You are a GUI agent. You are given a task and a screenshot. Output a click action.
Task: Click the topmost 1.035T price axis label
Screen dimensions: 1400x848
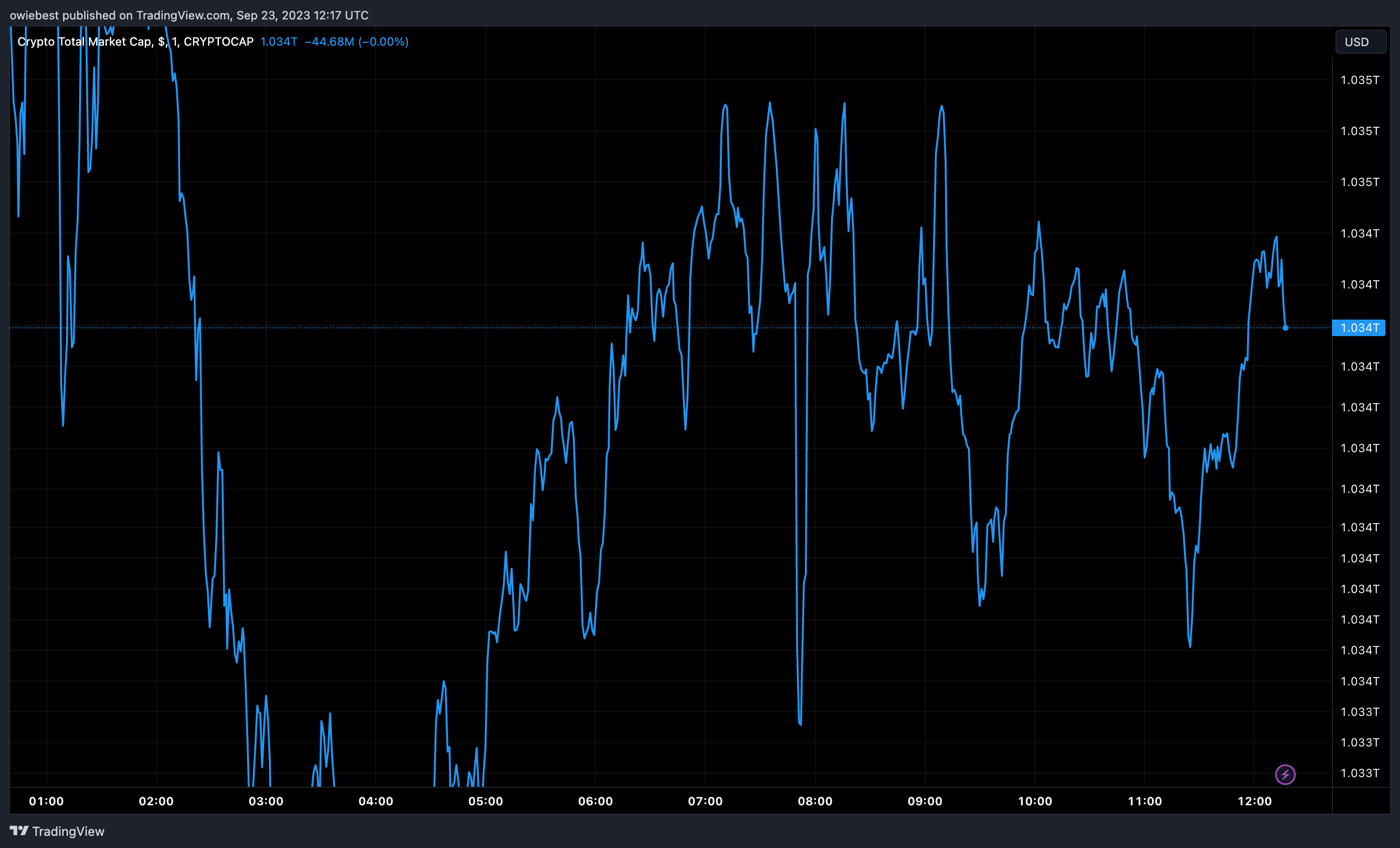pyautogui.click(x=1360, y=80)
